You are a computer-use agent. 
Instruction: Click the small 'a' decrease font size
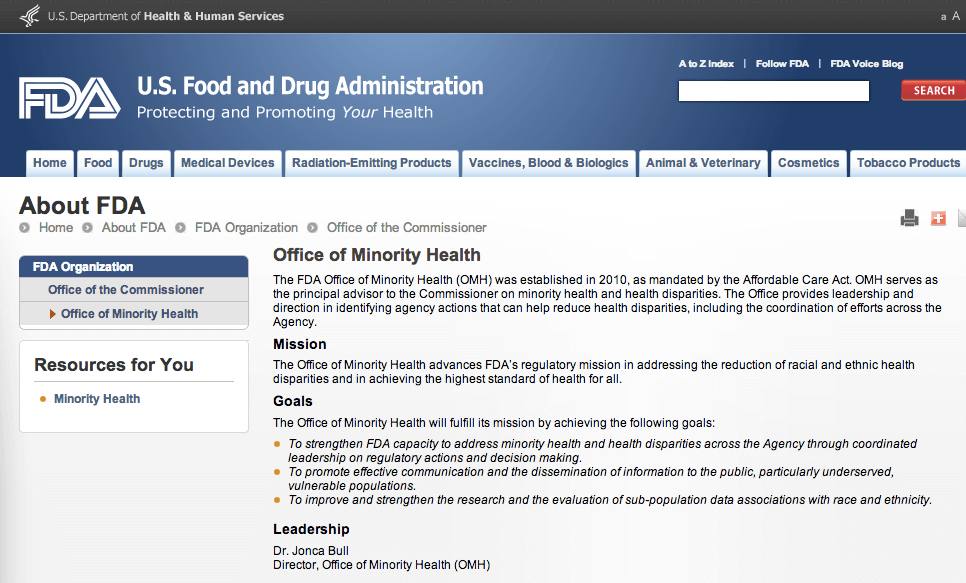pos(943,17)
